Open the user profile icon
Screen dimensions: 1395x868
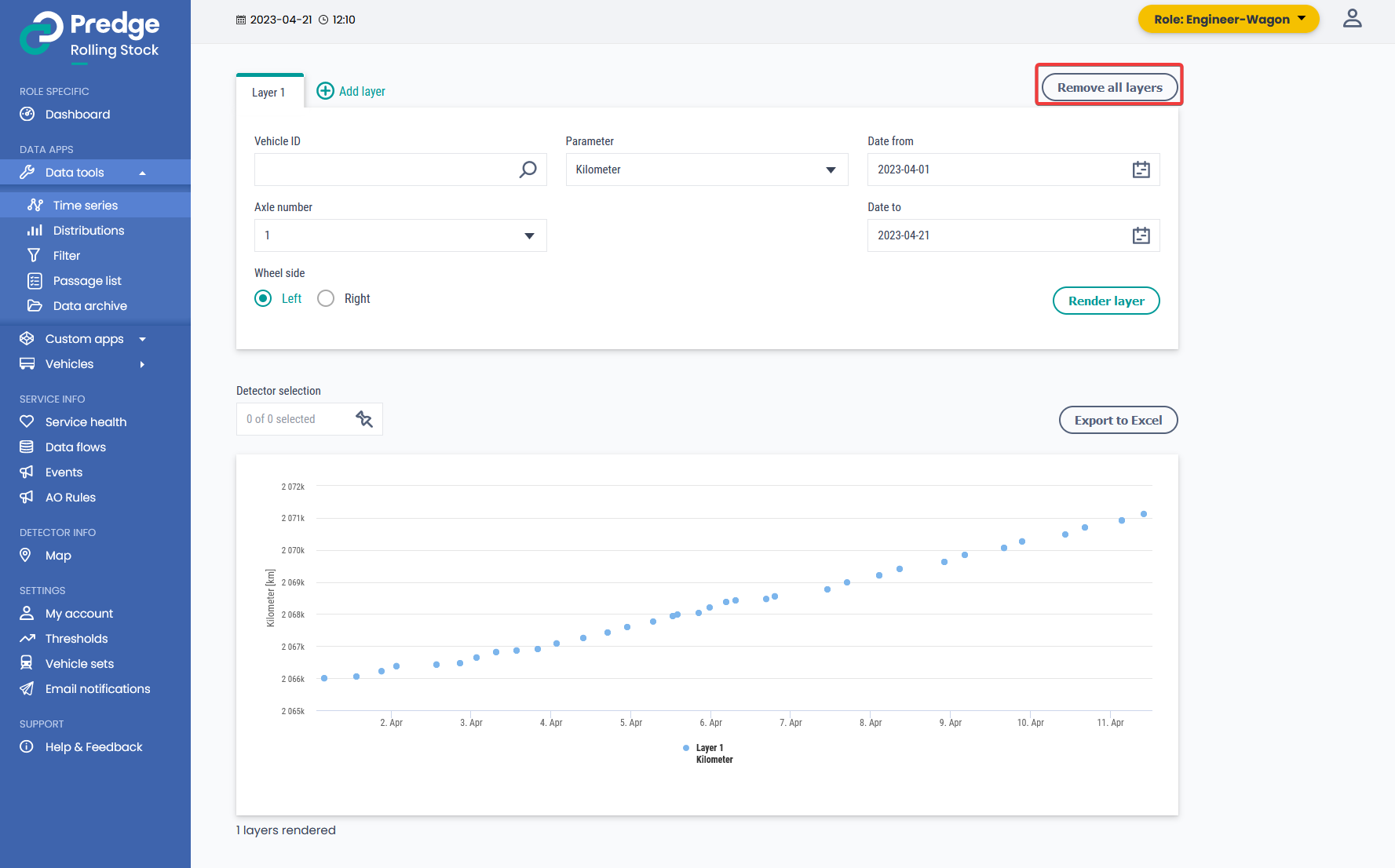coord(1352,19)
